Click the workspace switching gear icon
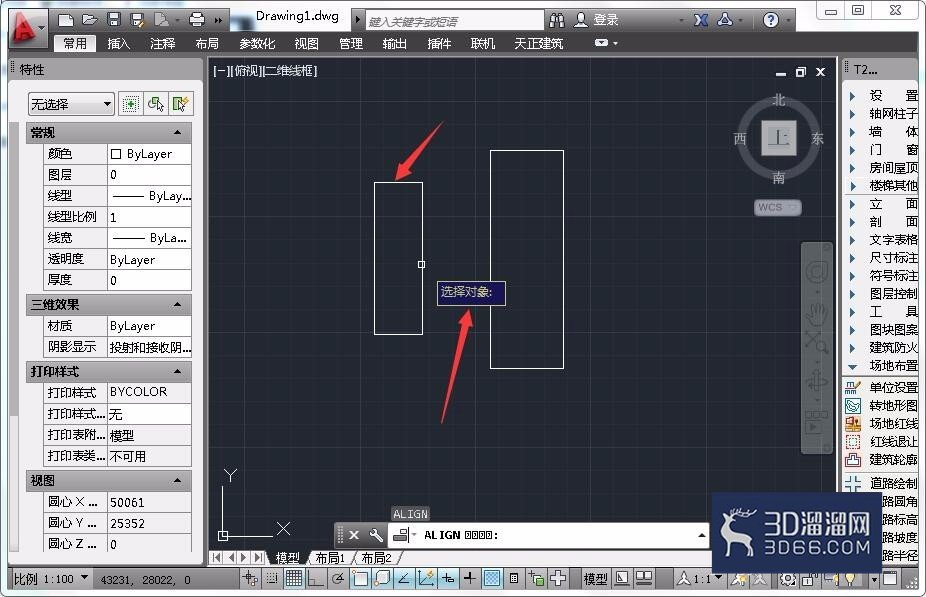 pos(787,579)
